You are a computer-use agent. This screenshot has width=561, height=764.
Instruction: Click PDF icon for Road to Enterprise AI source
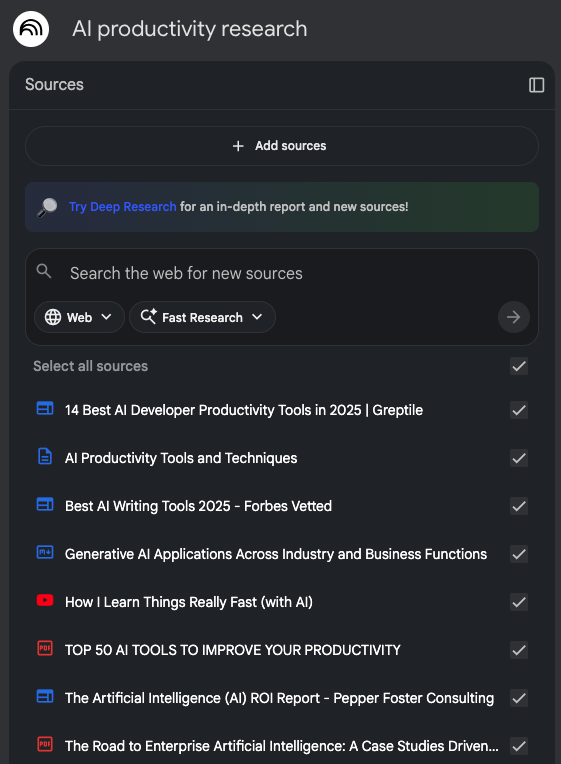[45, 744]
